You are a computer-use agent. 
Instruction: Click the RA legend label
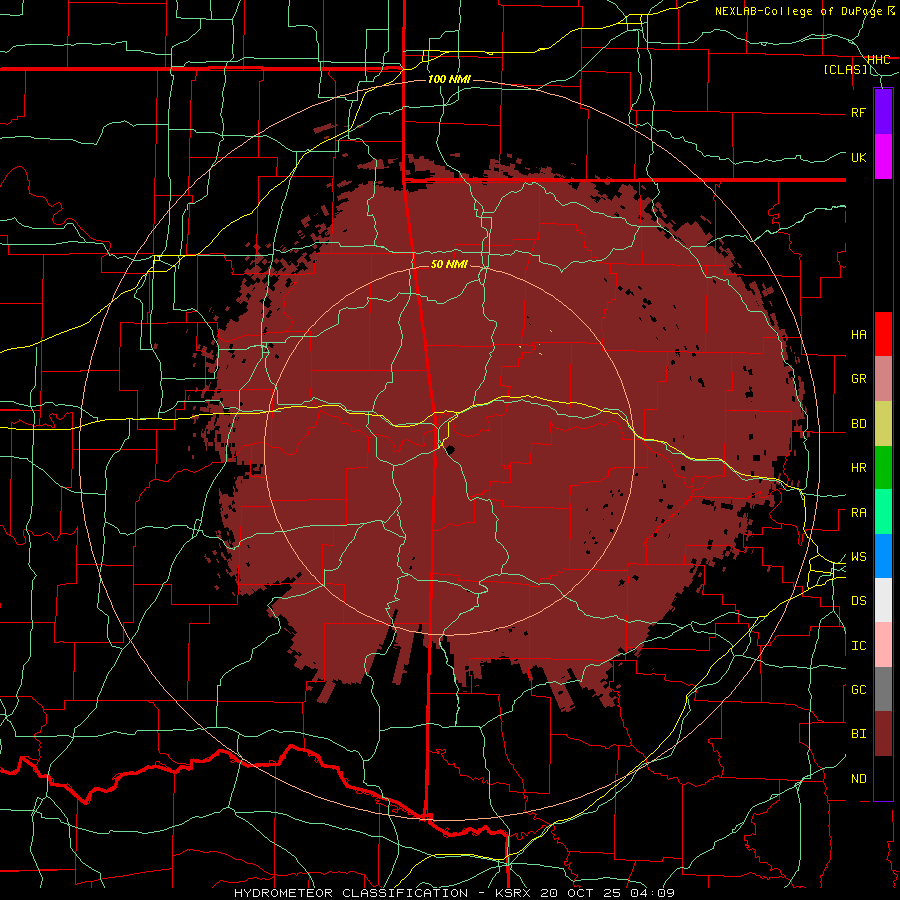[859, 513]
